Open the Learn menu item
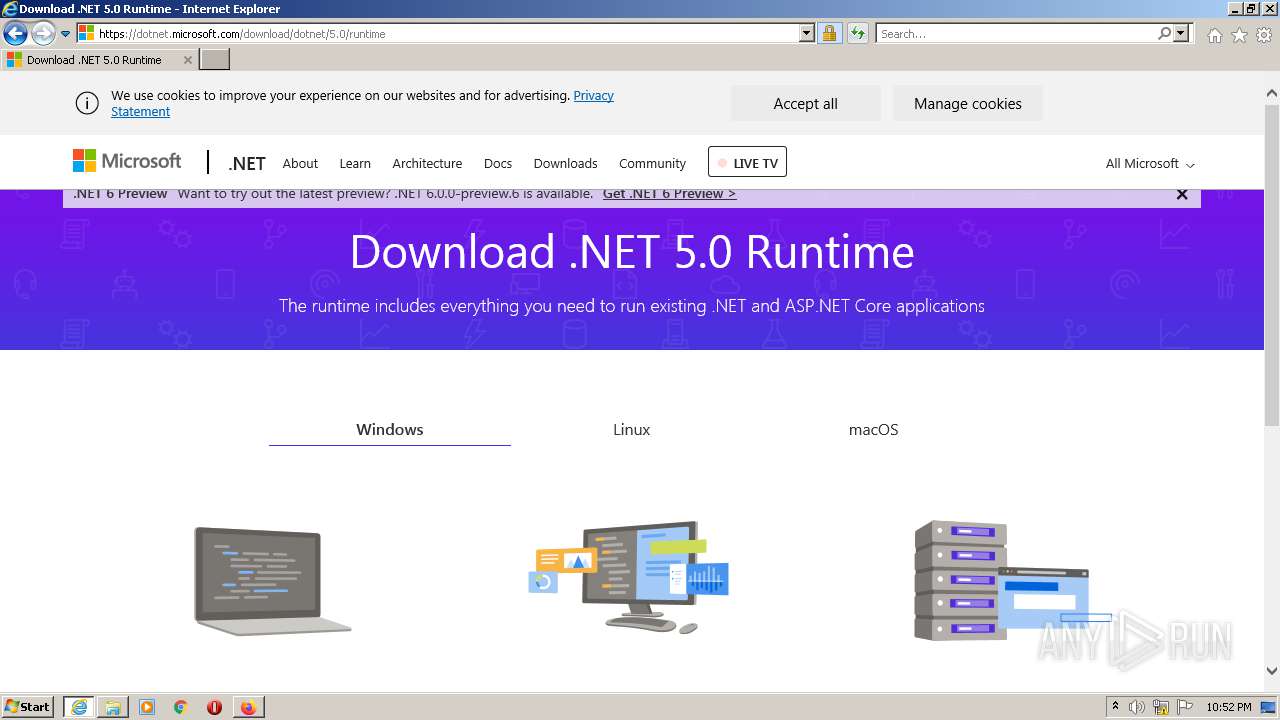Viewport: 1280px width, 720px height. click(355, 163)
